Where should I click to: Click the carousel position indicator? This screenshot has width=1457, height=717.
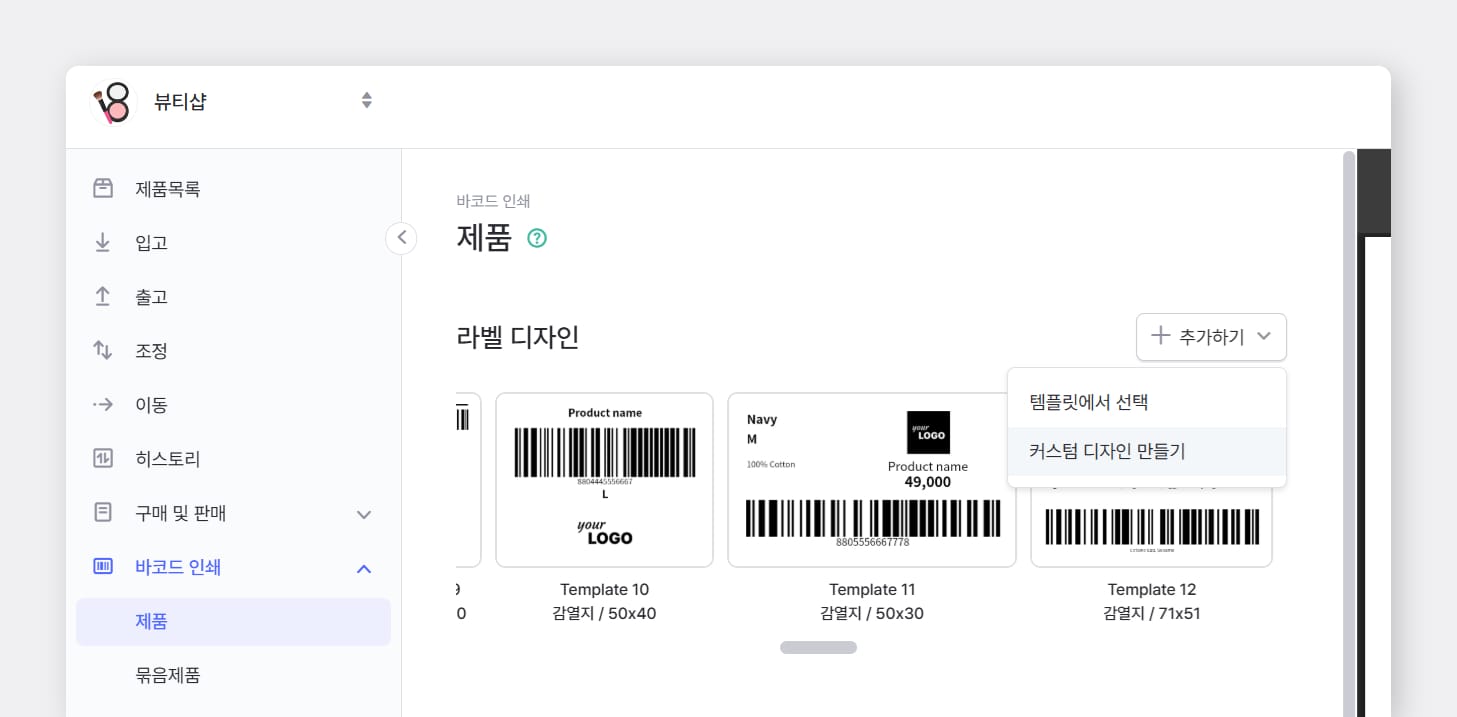[818, 647]
